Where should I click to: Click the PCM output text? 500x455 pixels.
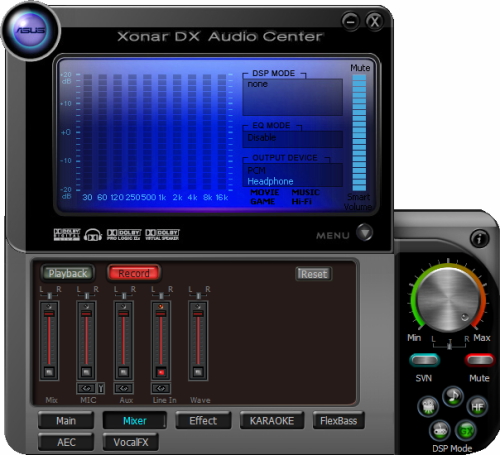[x=257, y=171]
